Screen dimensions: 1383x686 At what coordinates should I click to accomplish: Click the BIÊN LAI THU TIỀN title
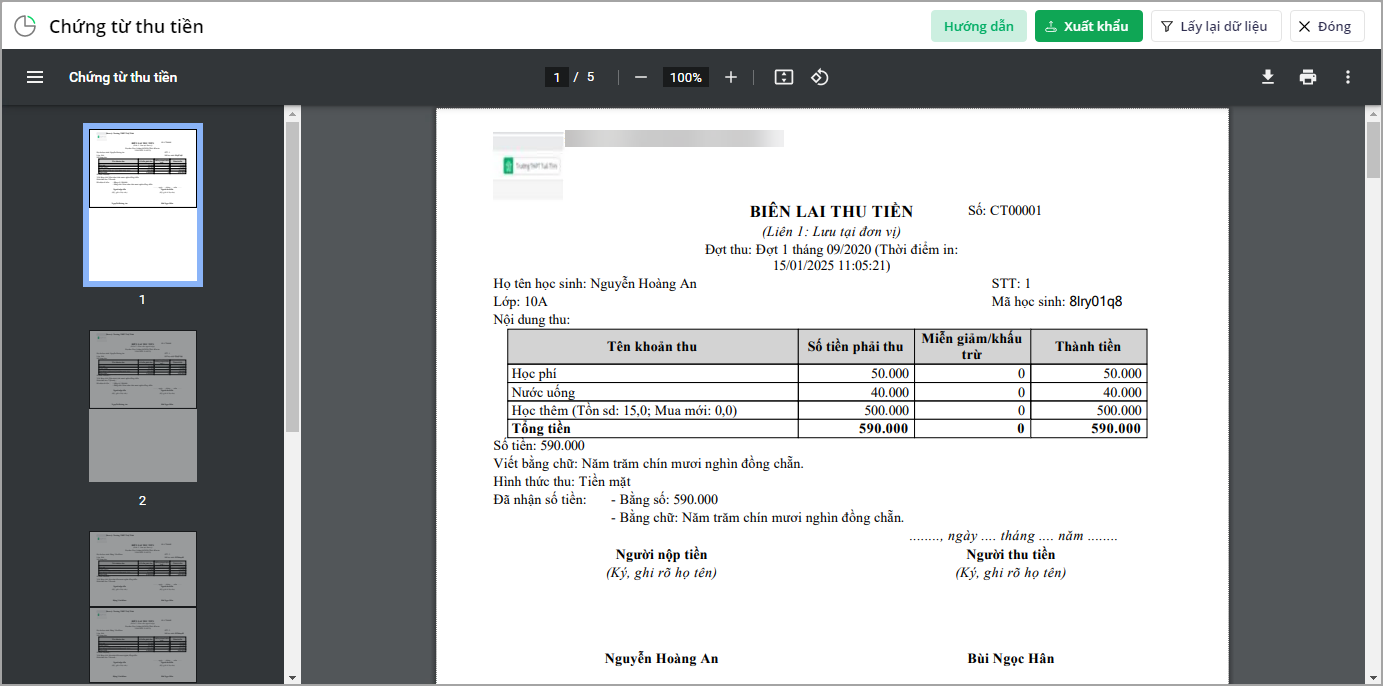pos(831,211)
